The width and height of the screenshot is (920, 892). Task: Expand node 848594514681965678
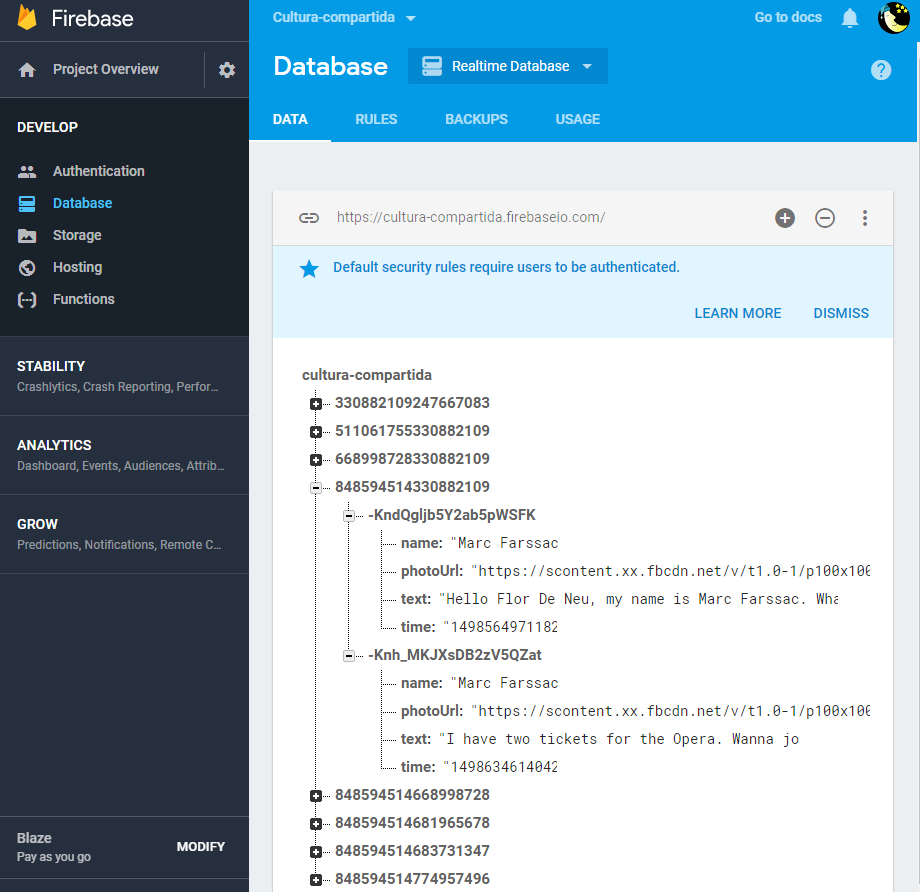click(x=316, y=824)
